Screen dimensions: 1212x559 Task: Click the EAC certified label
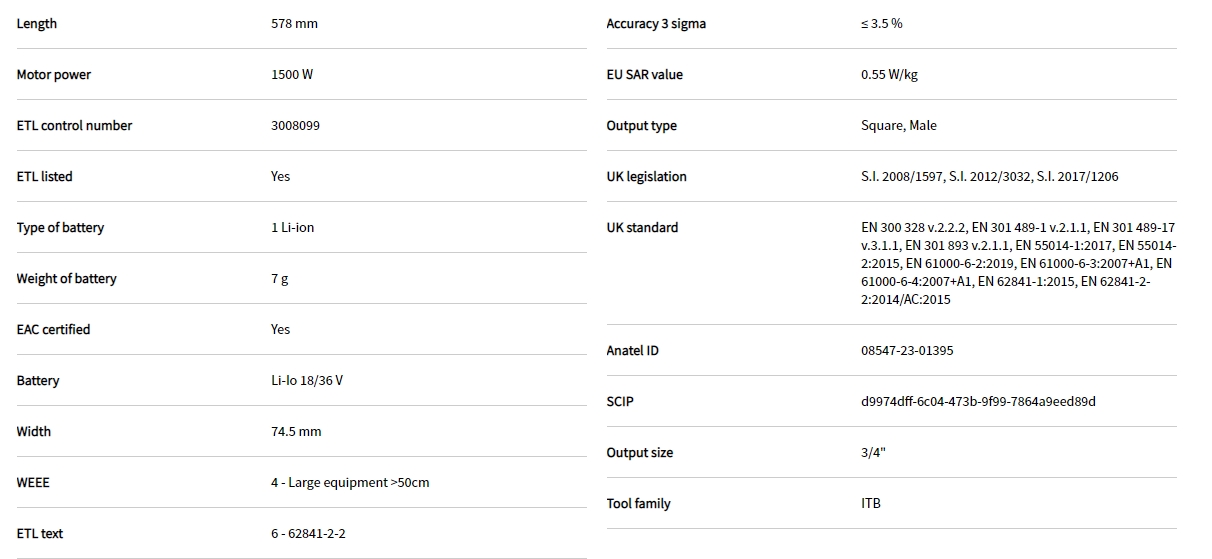coord(53,330)
